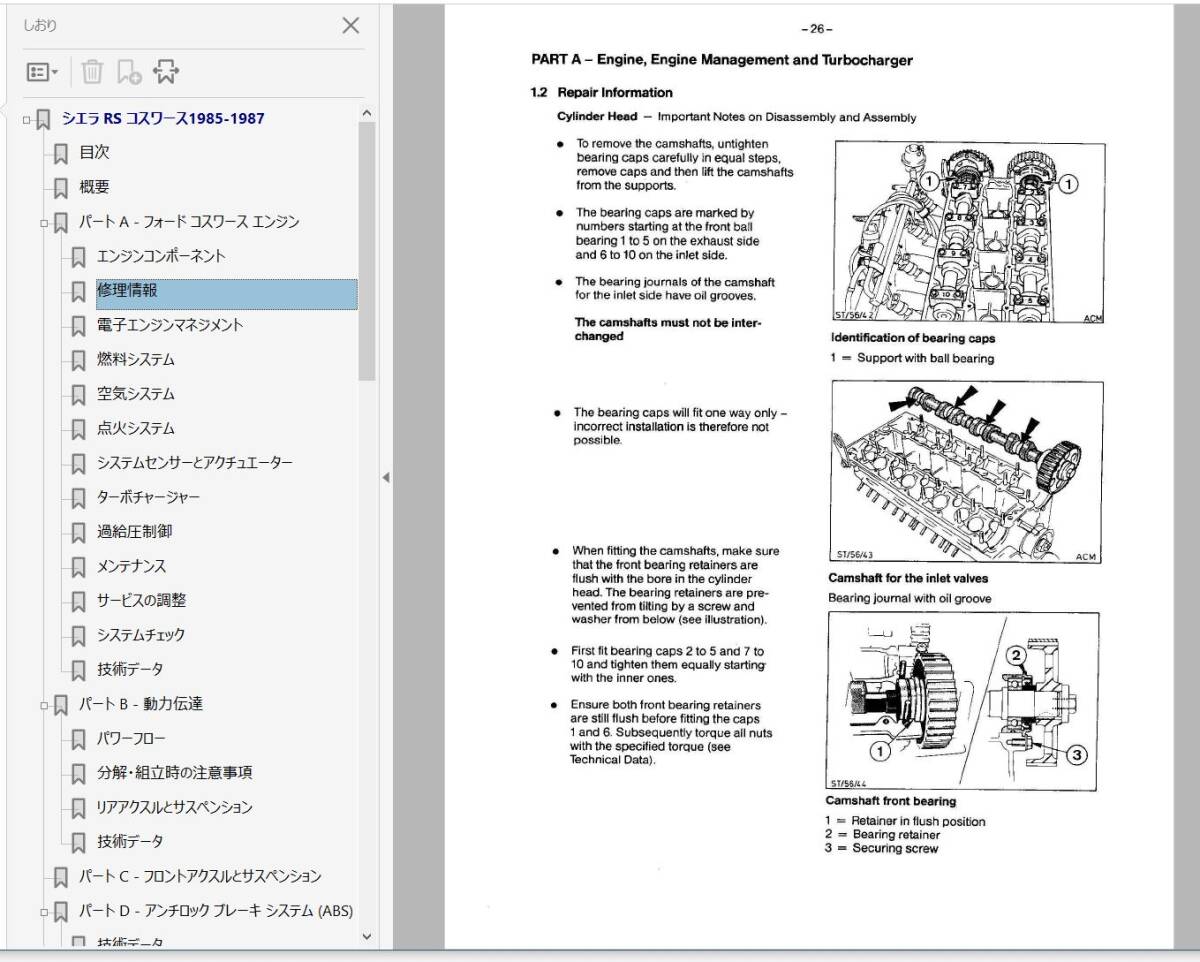1200x962 pixels.
Task: Open the パート B - 動力伝達 bookmark
Action: pos(141,705)
